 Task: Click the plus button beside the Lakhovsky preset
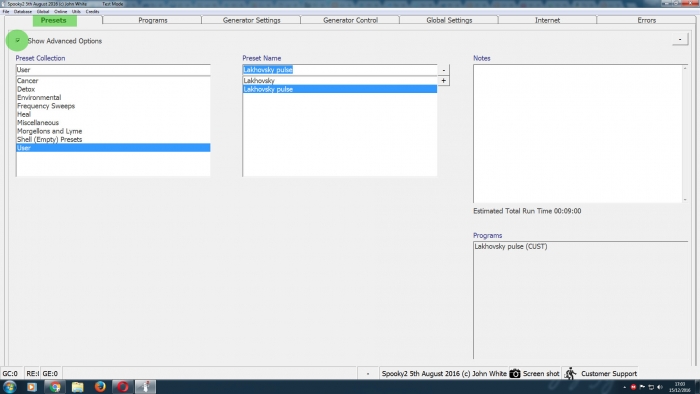[x=443, y=81]
